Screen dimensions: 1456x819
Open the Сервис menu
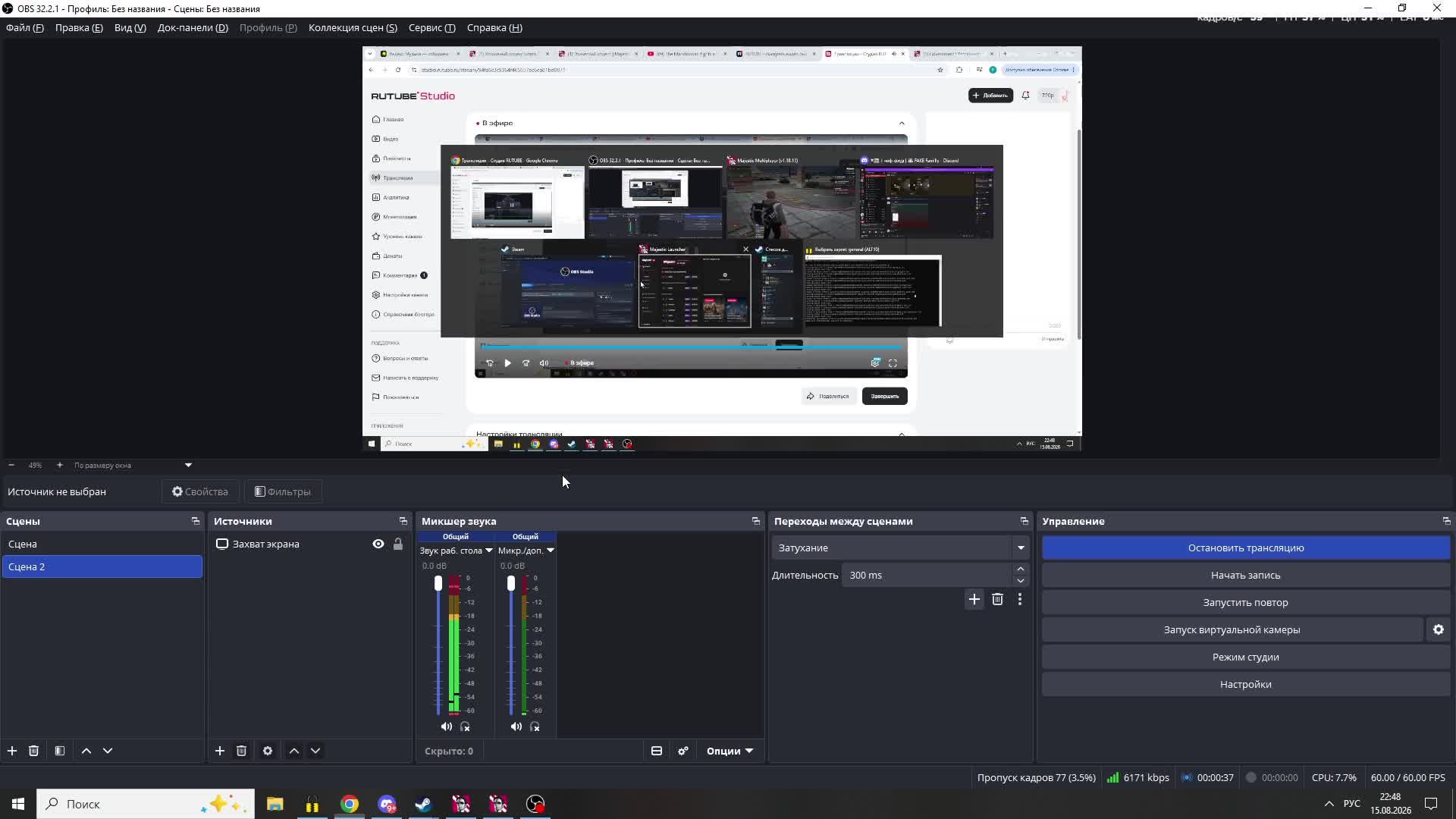(432, 28)
